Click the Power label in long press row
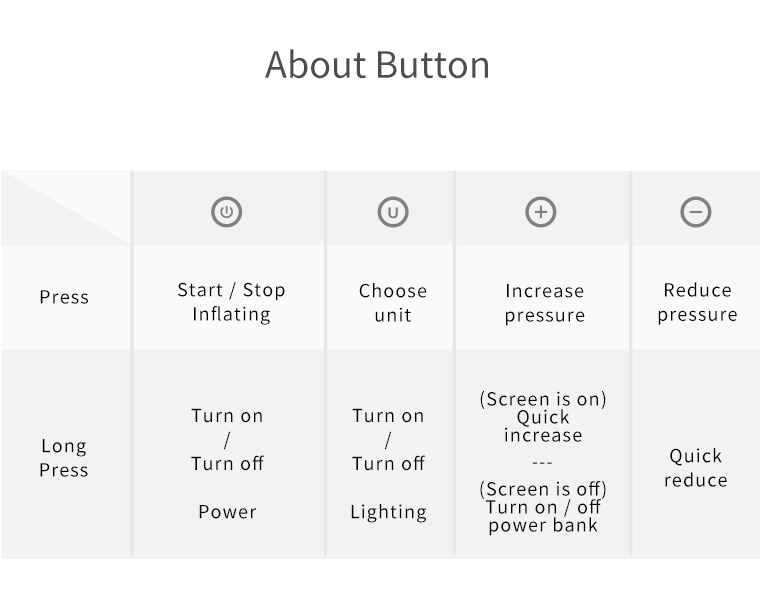This screenshot has height=610, width=760. (227, 512)
